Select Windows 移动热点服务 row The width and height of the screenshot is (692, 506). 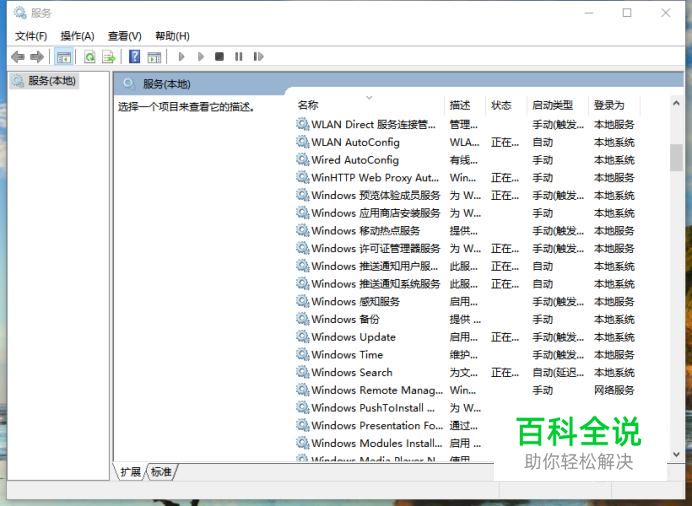coord(466,231)
